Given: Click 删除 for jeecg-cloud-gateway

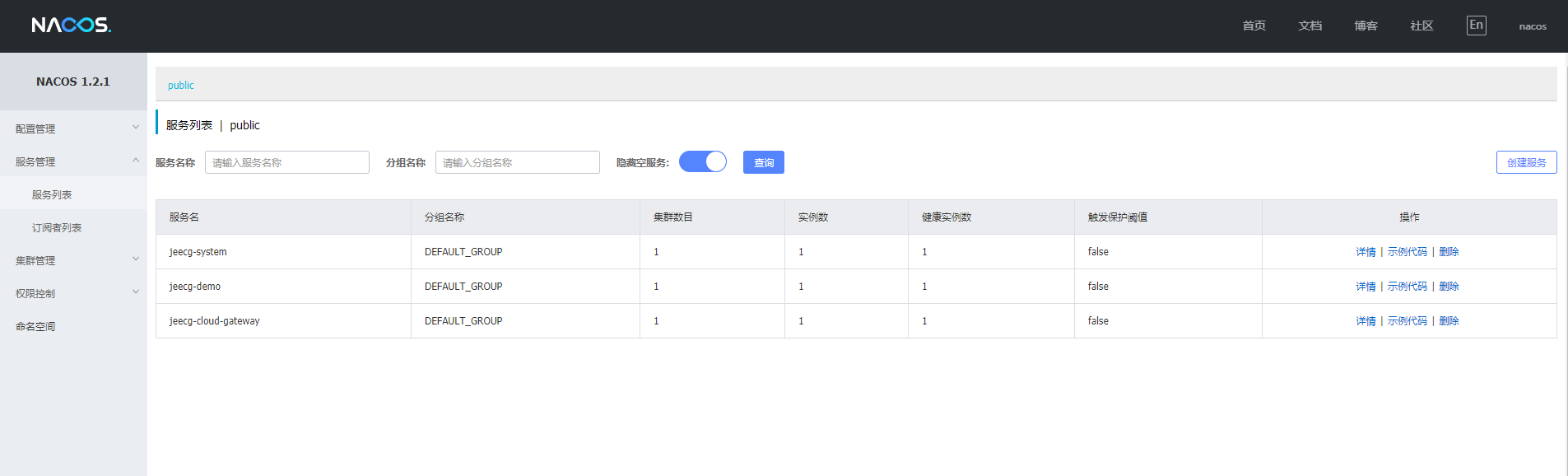Looking at the screenshot, I should click(1449, 321).
